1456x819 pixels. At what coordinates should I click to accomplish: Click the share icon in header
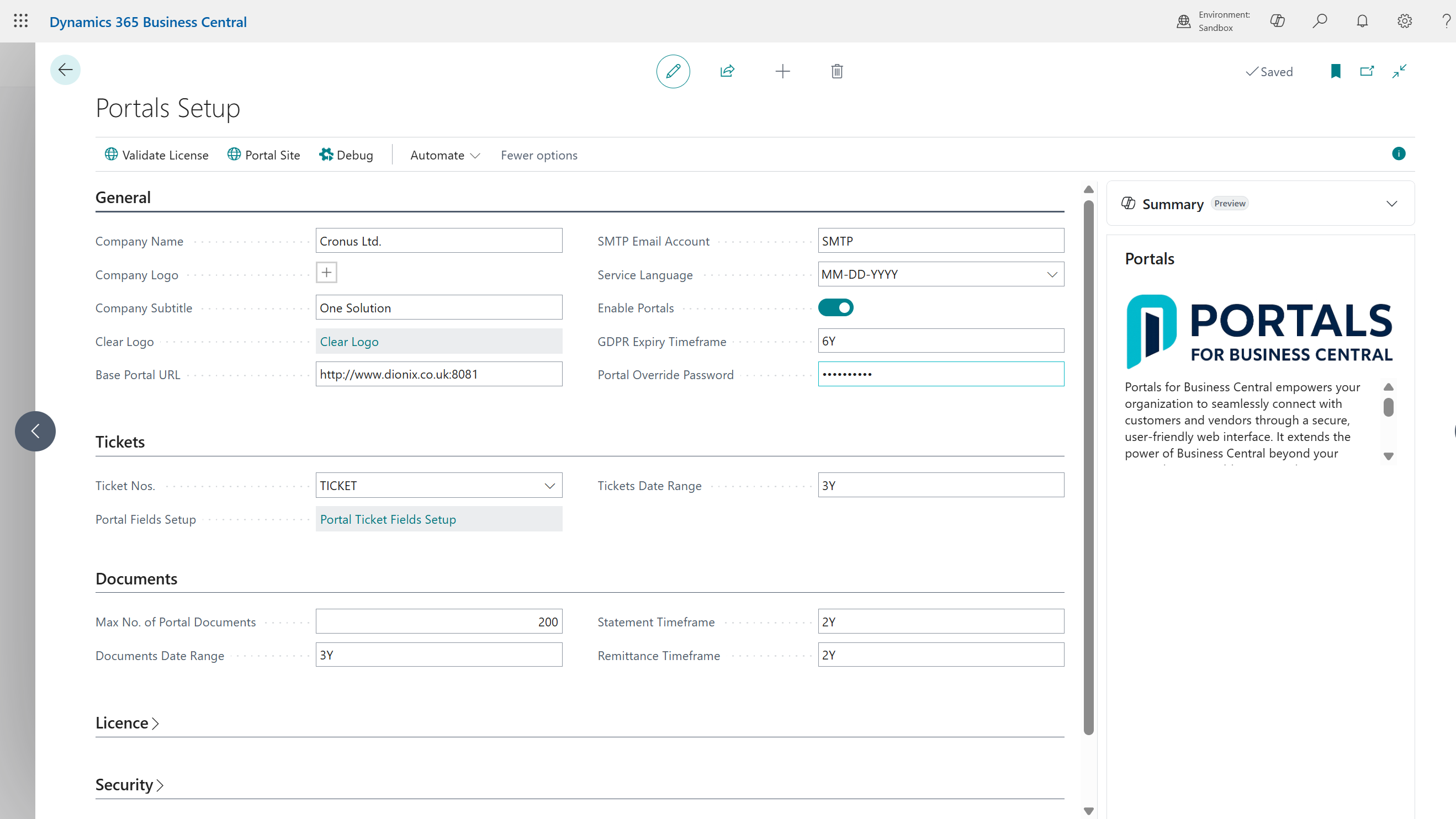click(727, 71)
